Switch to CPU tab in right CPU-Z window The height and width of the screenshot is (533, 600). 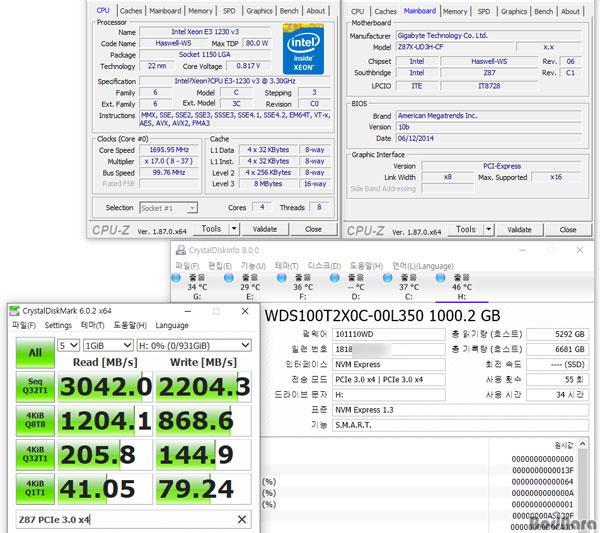357,11
